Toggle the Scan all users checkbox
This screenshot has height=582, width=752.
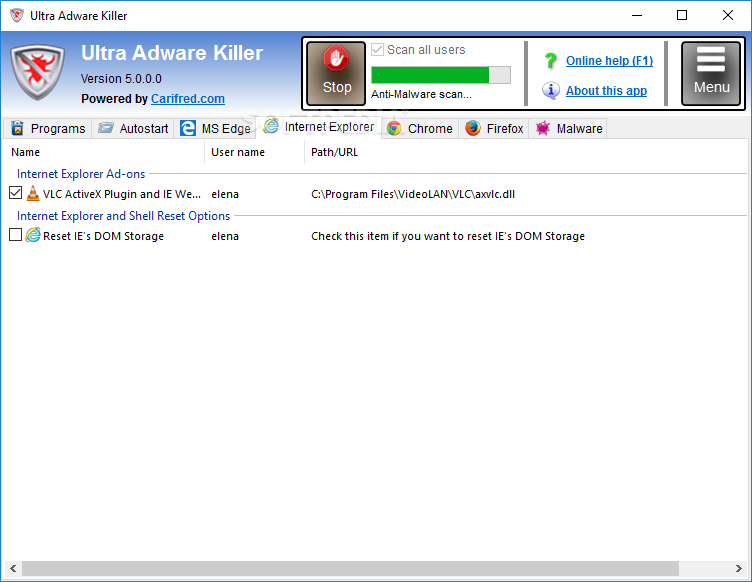click(377, 49)
